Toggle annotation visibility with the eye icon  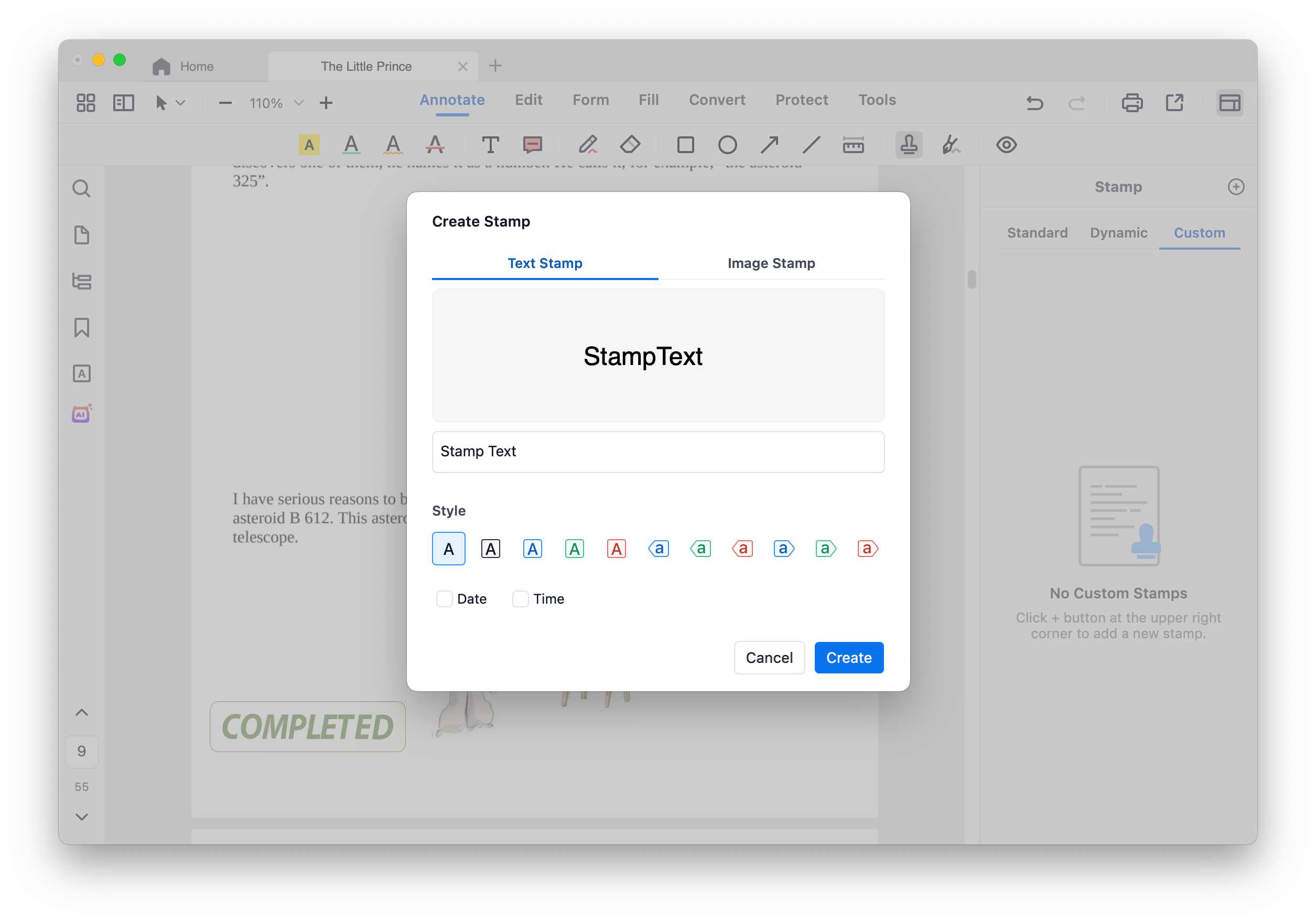tap(1007, 145)
